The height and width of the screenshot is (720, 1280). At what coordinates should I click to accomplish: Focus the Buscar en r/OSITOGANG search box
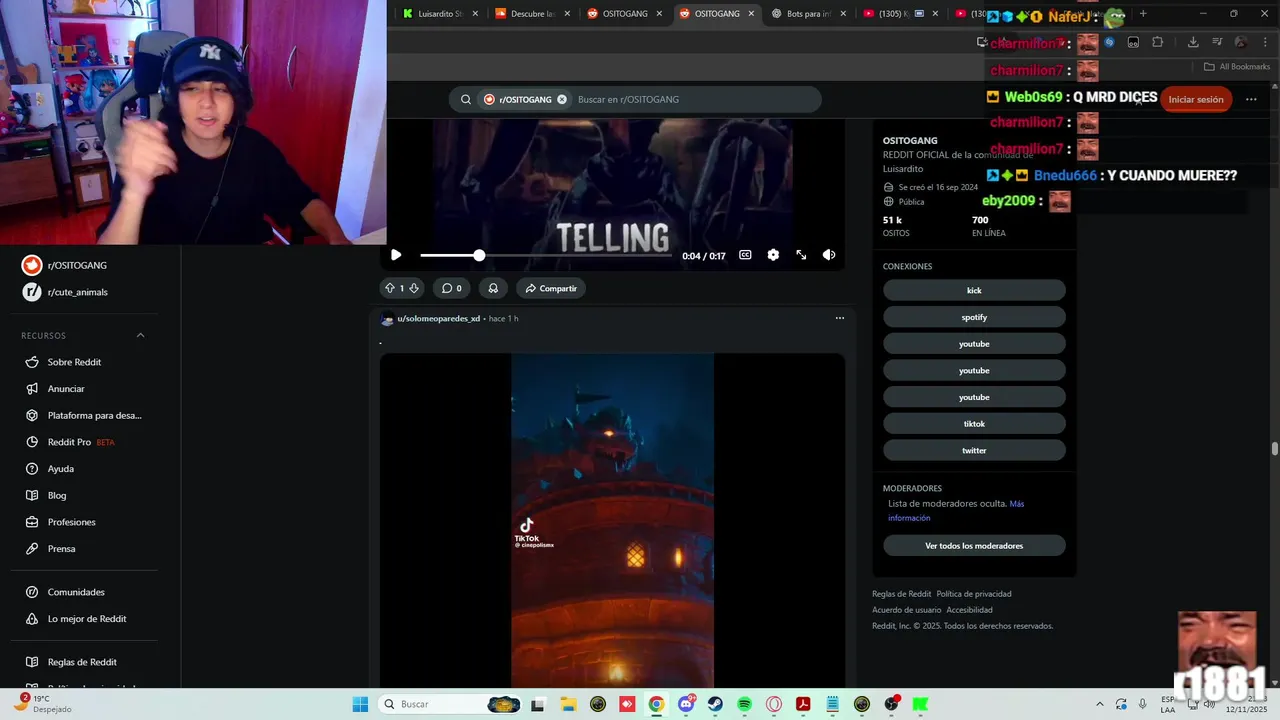(695, 99)
